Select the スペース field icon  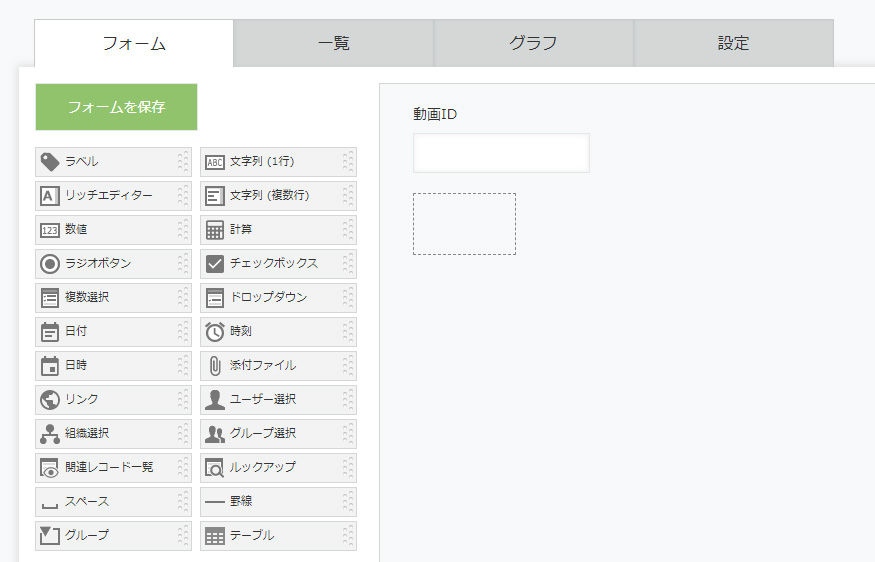point(50,506)
